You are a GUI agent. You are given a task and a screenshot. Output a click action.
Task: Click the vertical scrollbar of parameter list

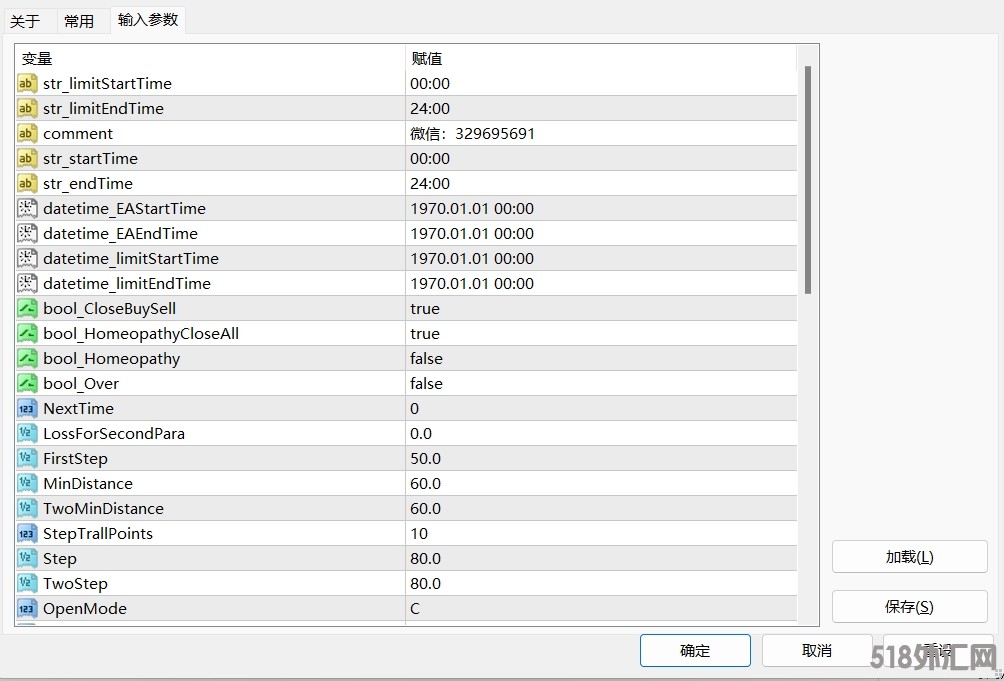[808, 180]
